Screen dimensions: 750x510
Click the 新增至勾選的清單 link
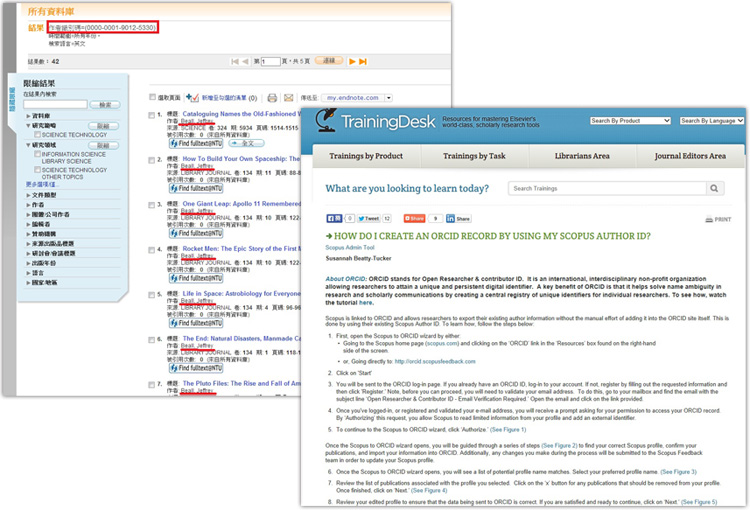[x=224, y=98]
